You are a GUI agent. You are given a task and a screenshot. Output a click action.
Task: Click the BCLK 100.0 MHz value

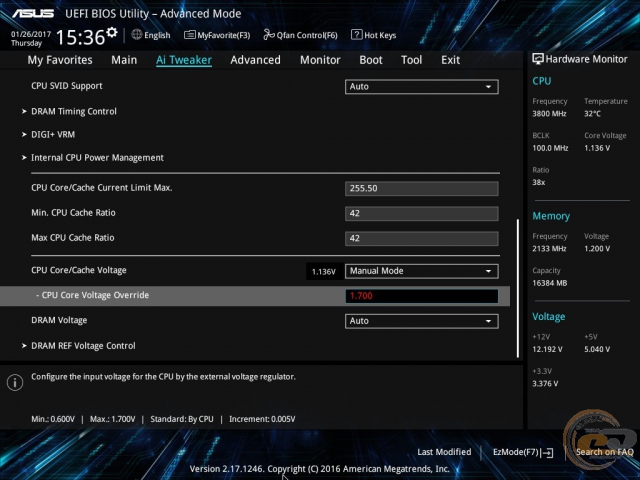tap(550, 148)
